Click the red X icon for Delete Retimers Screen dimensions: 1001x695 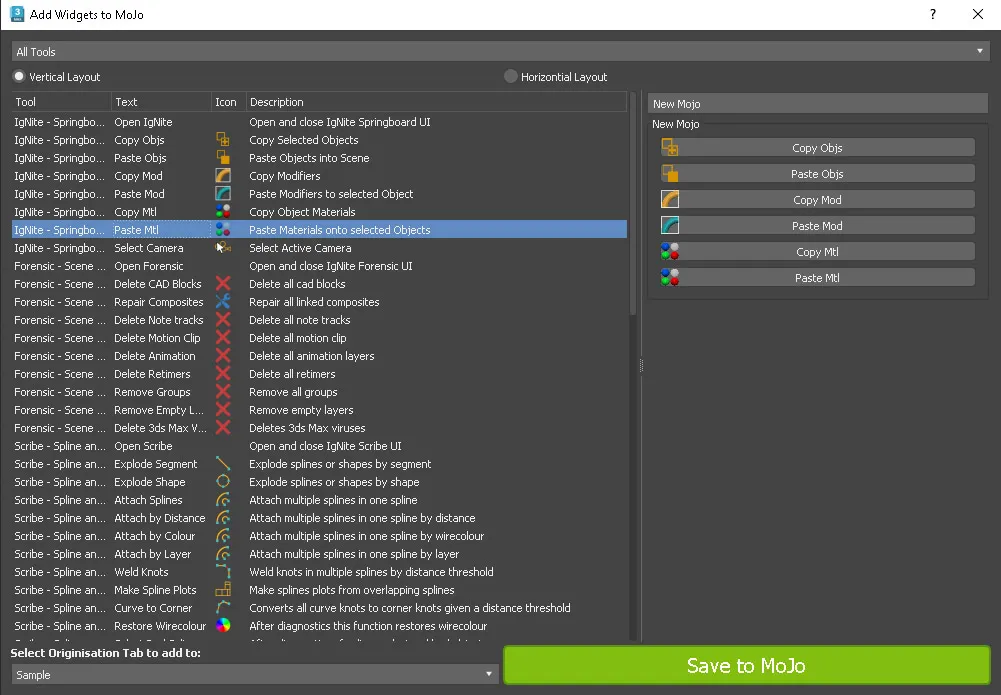(x=223, y=373)
